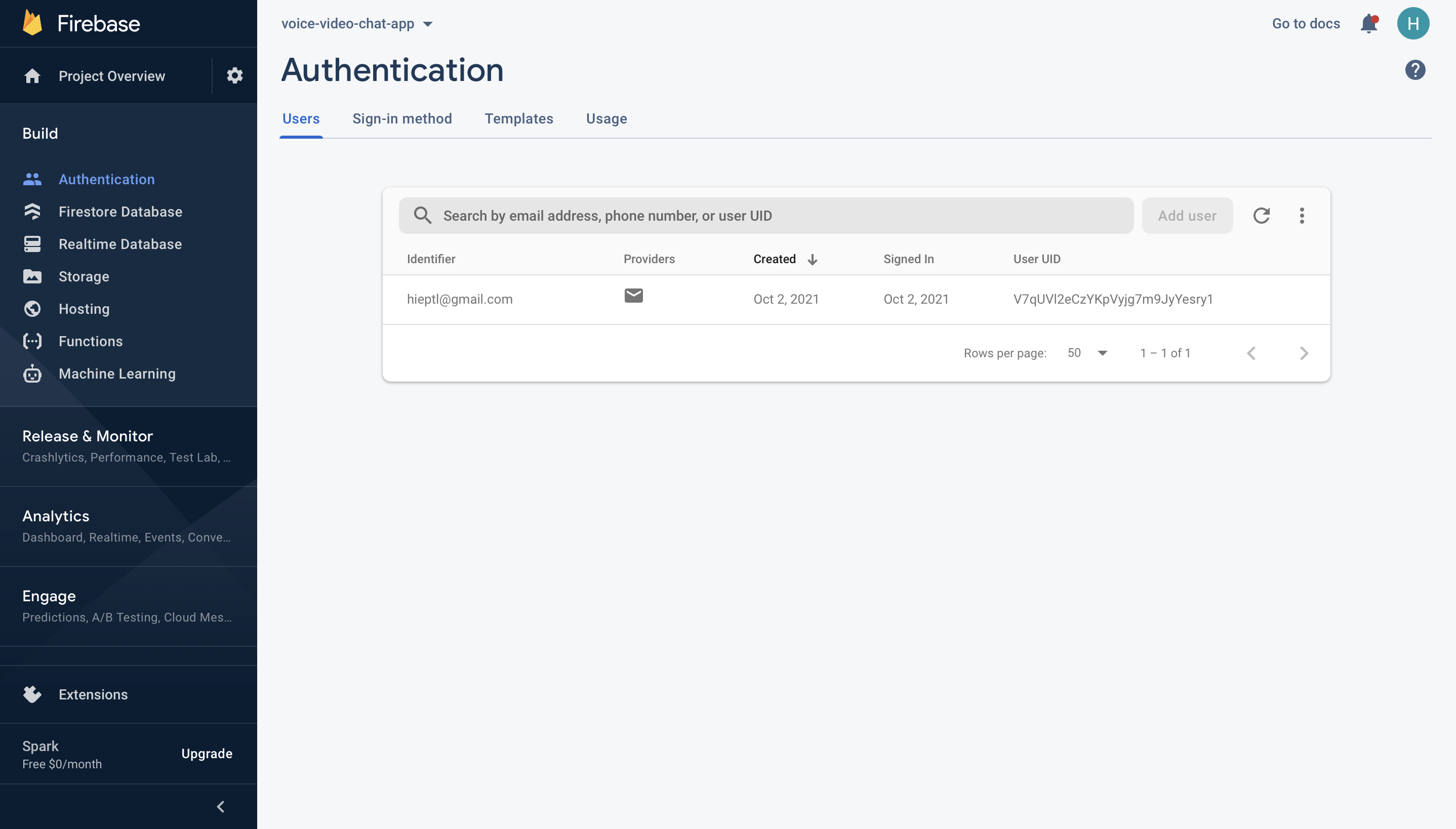Click next page arrow in pagination
Viewport: 1456px width, 829px height.
click(x=1304, y=352)
